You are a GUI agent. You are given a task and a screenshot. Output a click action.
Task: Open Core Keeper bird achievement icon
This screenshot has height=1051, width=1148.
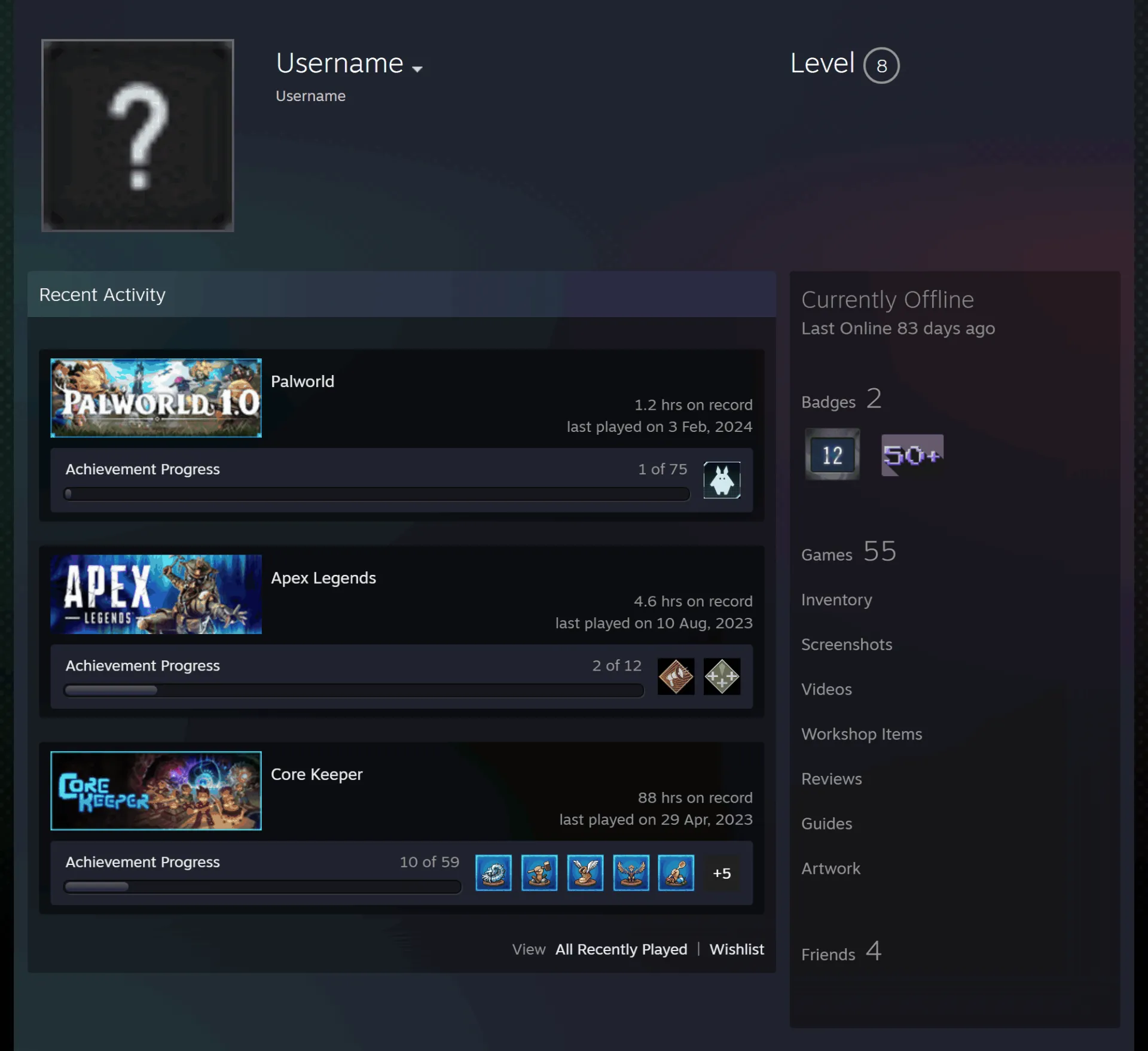(631, 873)
